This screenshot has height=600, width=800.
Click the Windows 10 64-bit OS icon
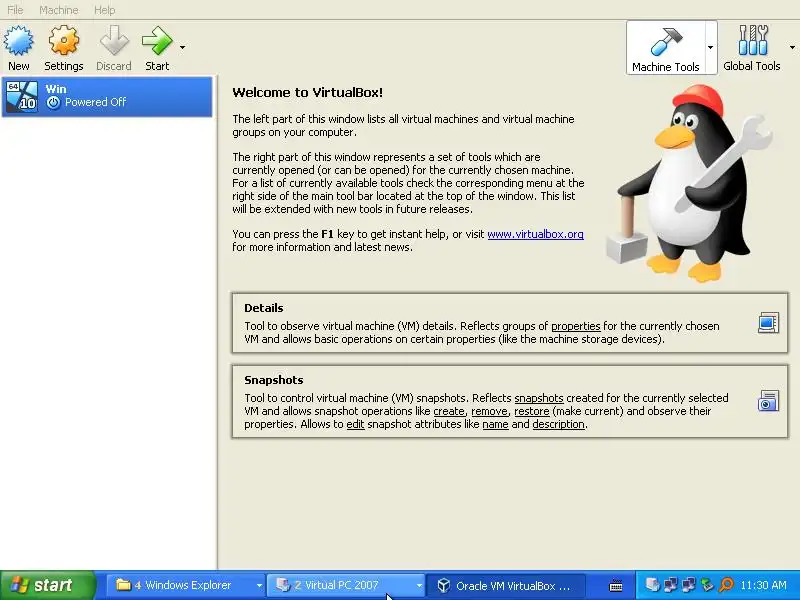tap(21, 96)
